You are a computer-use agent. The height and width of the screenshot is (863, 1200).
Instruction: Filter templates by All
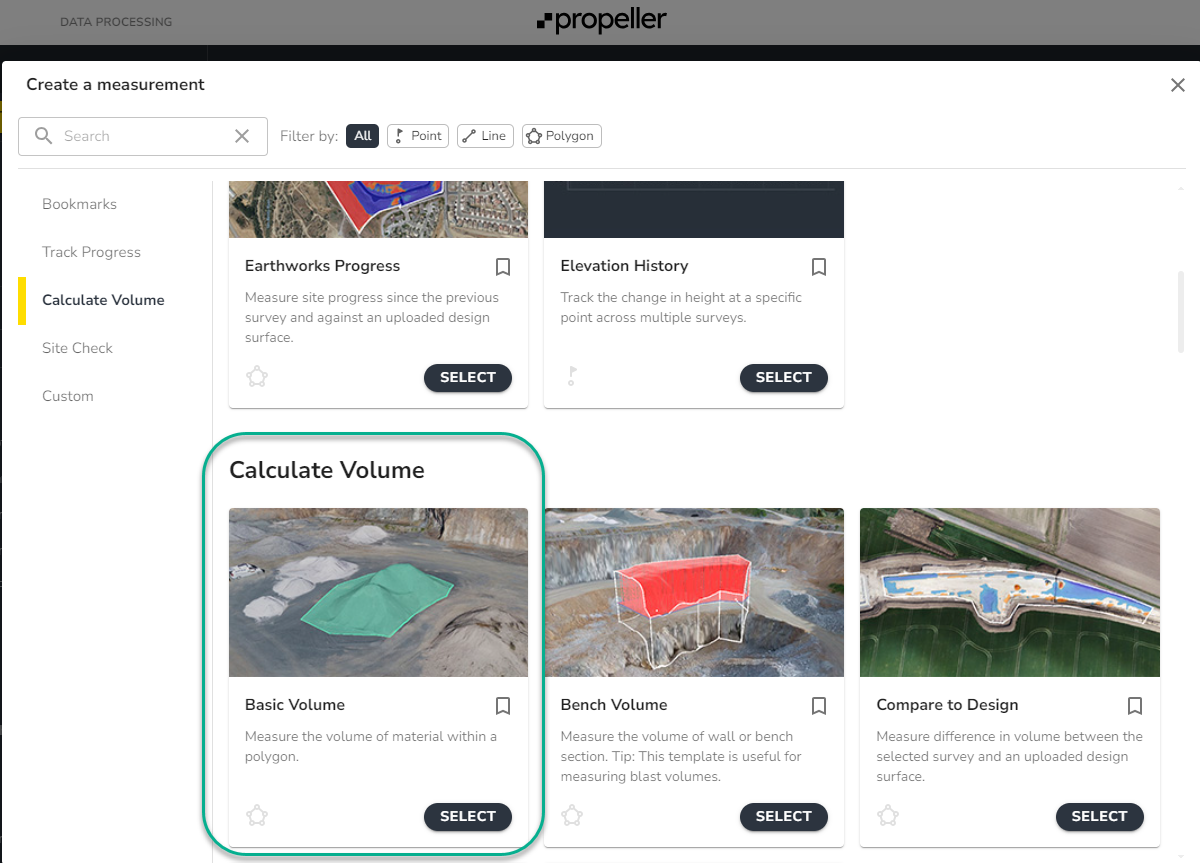[x=362, y=136]
